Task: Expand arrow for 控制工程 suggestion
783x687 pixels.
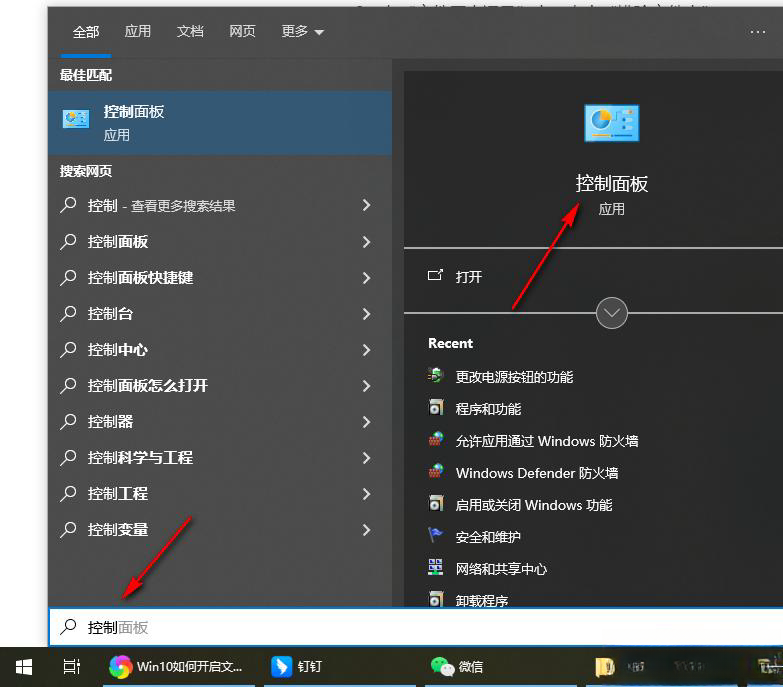Action: tap(367, 494)
